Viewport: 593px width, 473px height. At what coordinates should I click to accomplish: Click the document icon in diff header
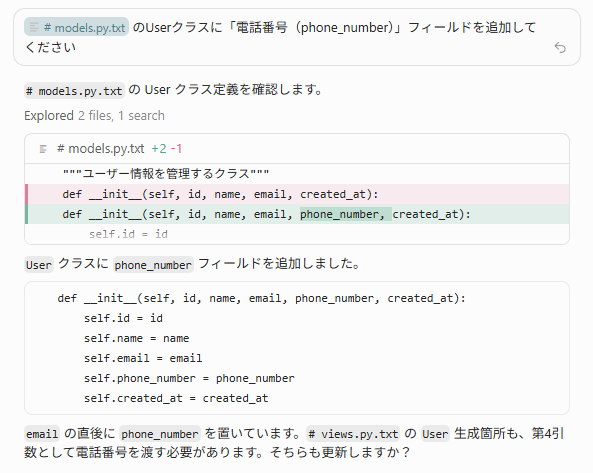43,149
